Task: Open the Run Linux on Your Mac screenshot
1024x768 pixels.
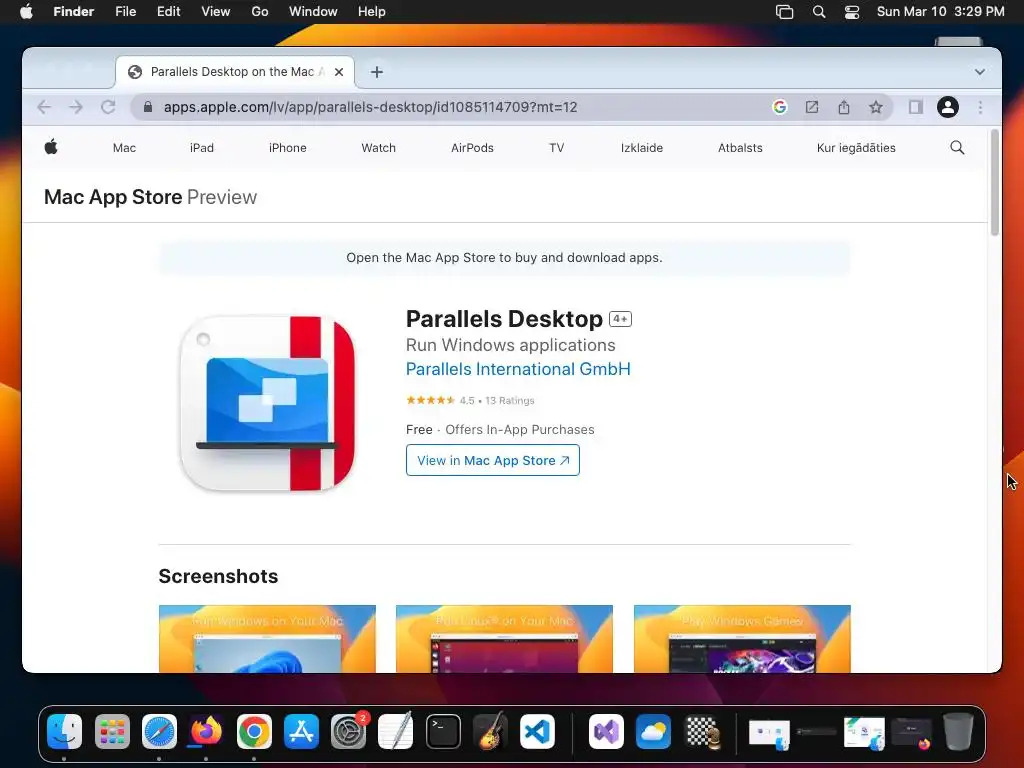Action: coord(504,639)
